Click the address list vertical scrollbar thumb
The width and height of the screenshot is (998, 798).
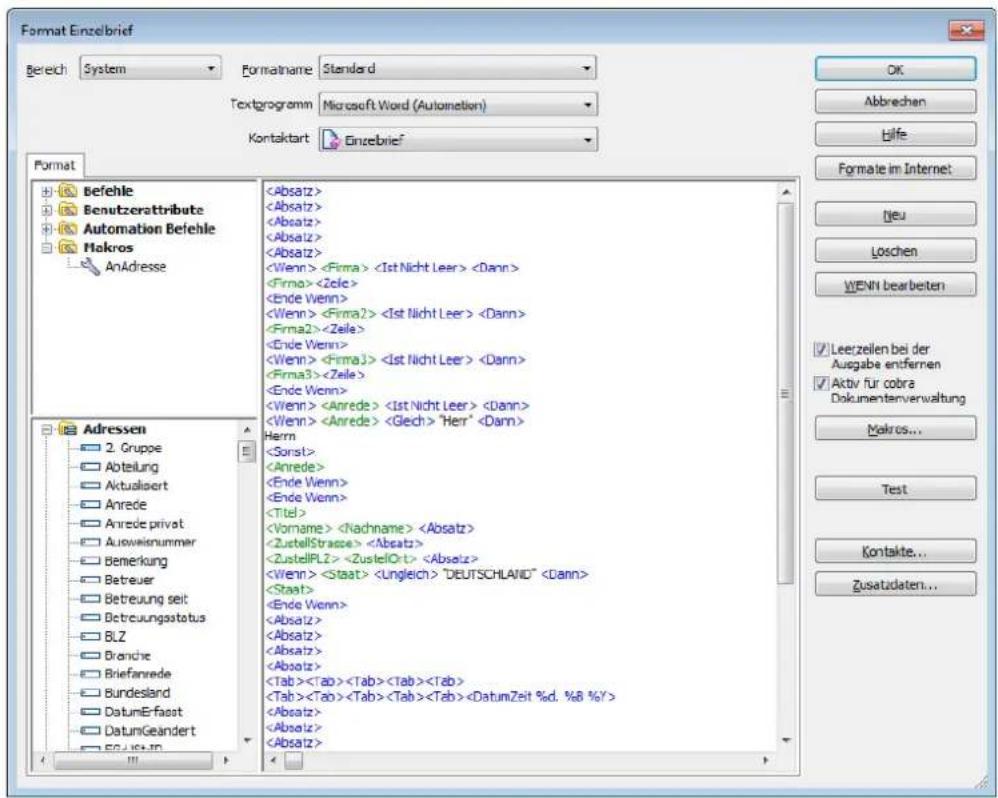tap(246, 452)
